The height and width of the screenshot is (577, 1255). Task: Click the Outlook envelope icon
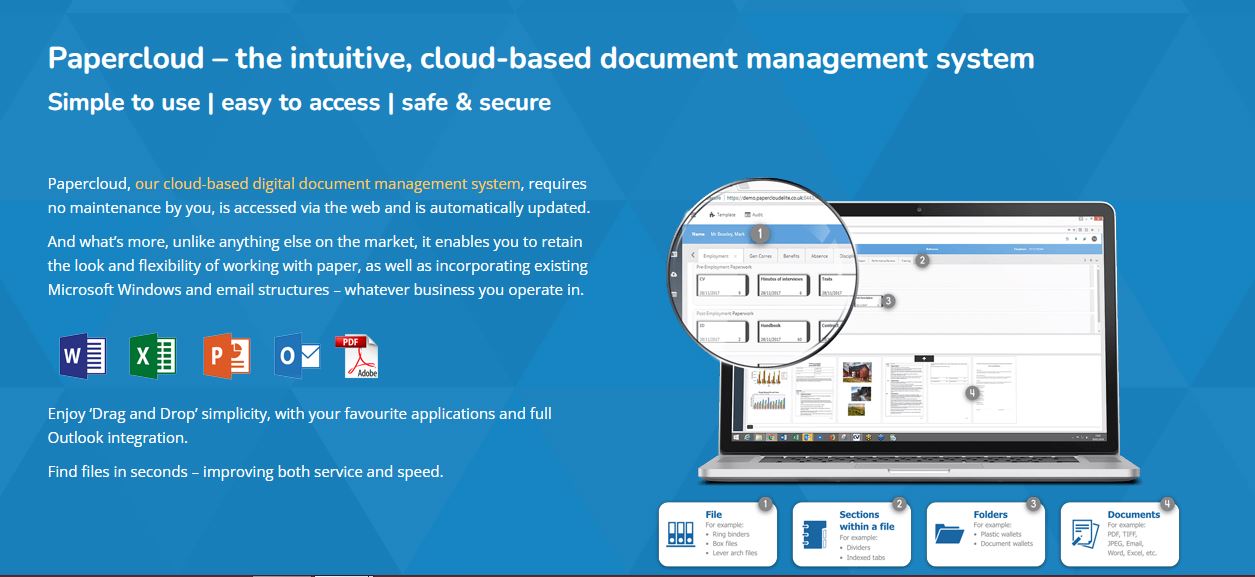(x=297, y=356)
